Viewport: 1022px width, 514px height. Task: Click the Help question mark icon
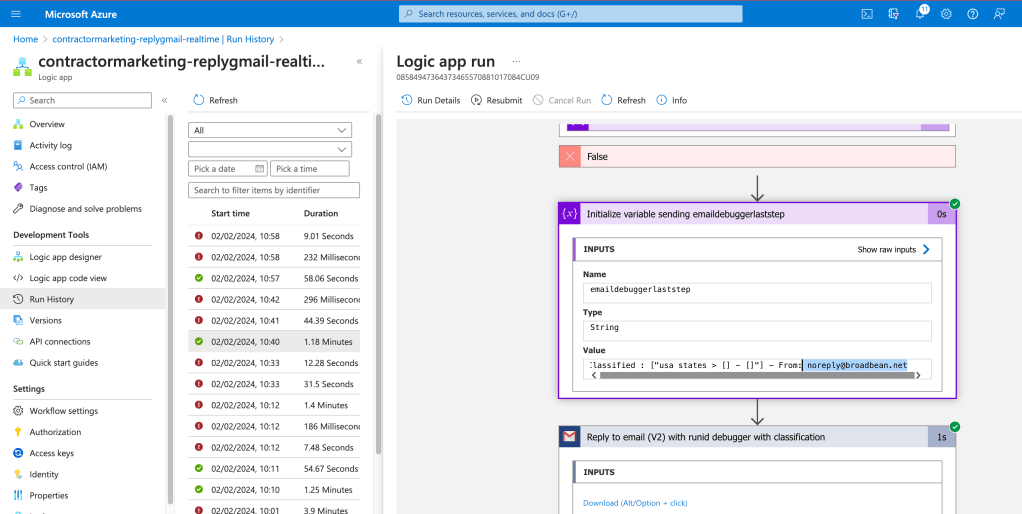pyautogui.click(x=972, y=14)
